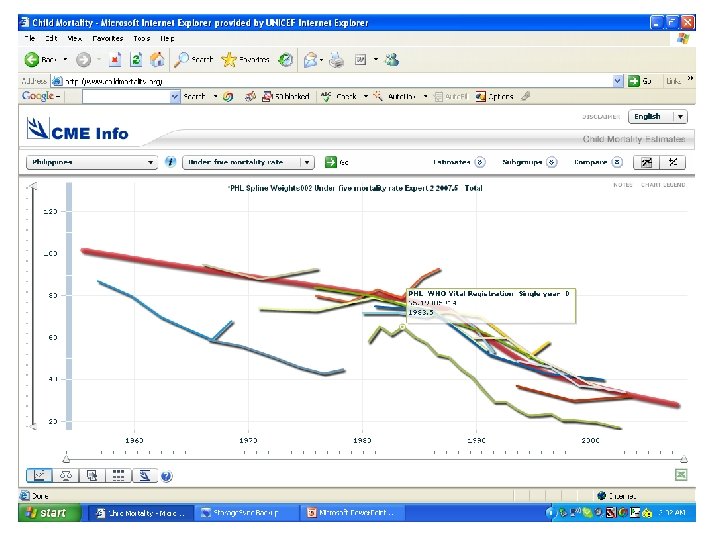Expand the Google search box dropdown arrow
720x540 pixels.
click(174, 96)
